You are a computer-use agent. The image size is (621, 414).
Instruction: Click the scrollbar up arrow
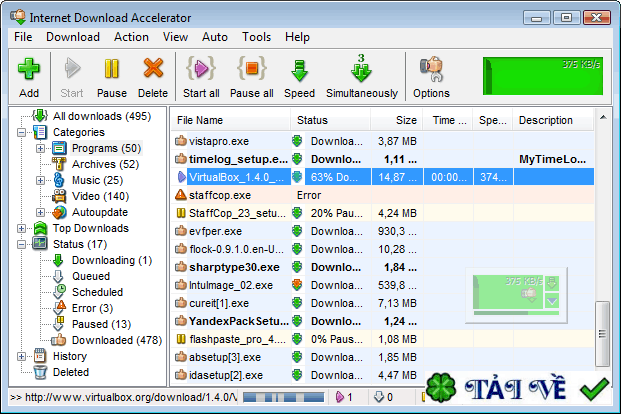click(x=603, y=117)
